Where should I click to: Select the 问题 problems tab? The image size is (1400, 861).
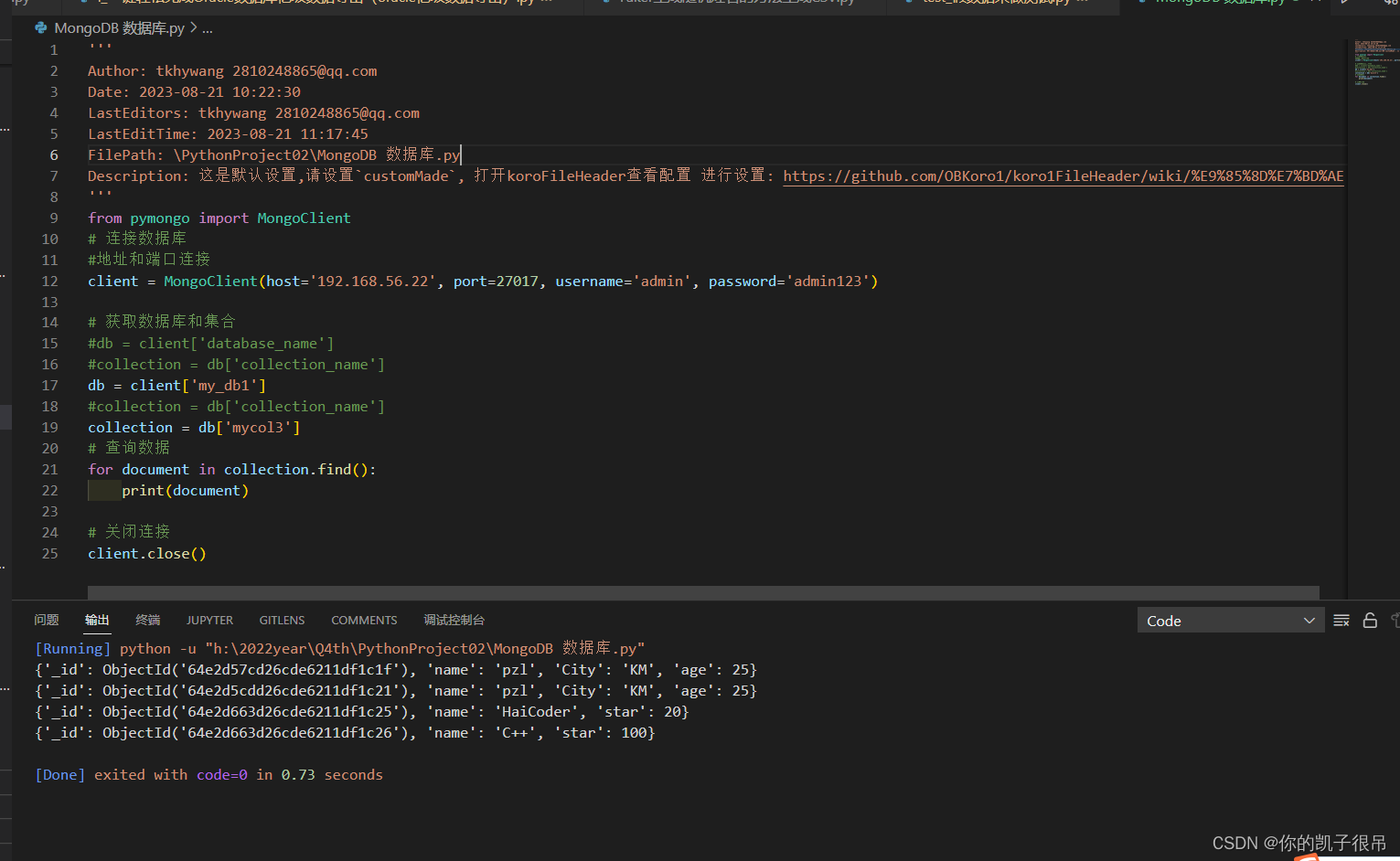click(46, 620)
